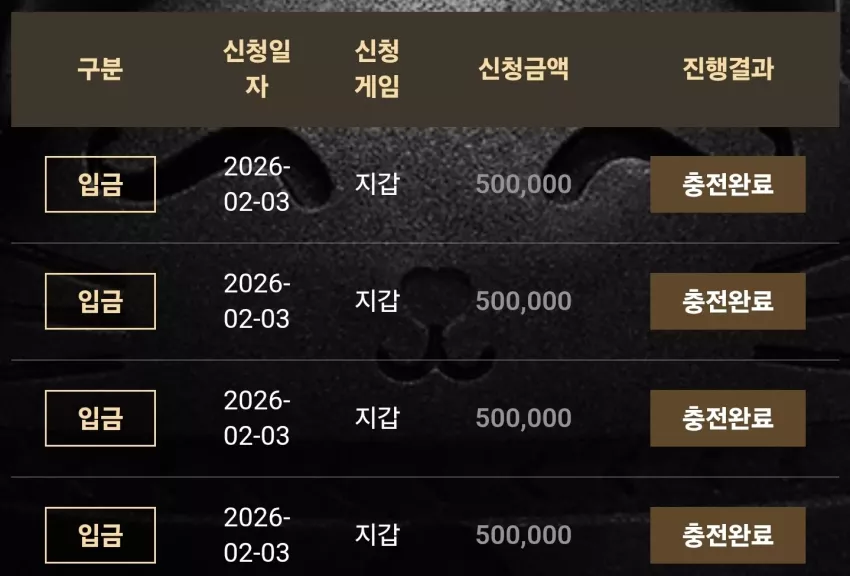Click the fourth row's 500,000 amount

524,535
